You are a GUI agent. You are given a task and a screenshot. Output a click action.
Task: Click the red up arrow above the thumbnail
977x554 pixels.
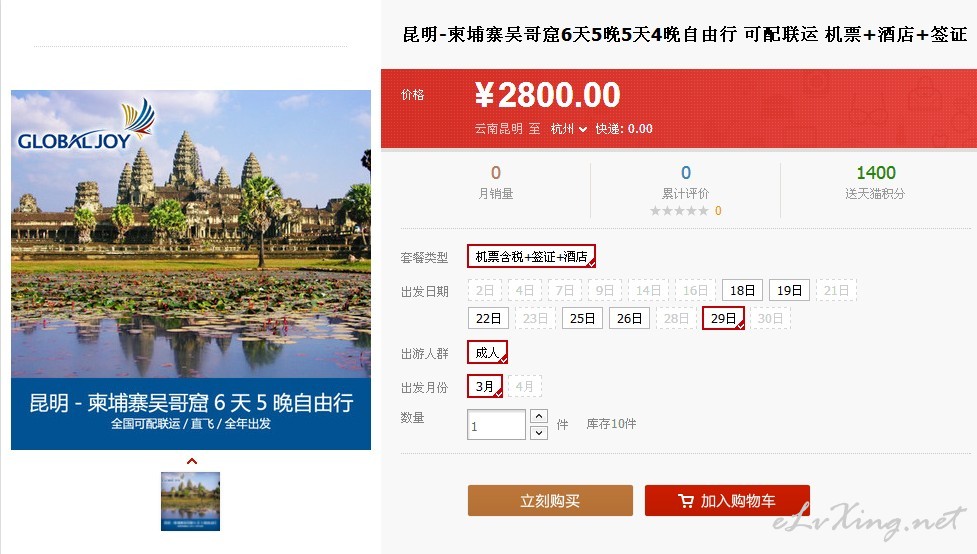pos(192,461)
